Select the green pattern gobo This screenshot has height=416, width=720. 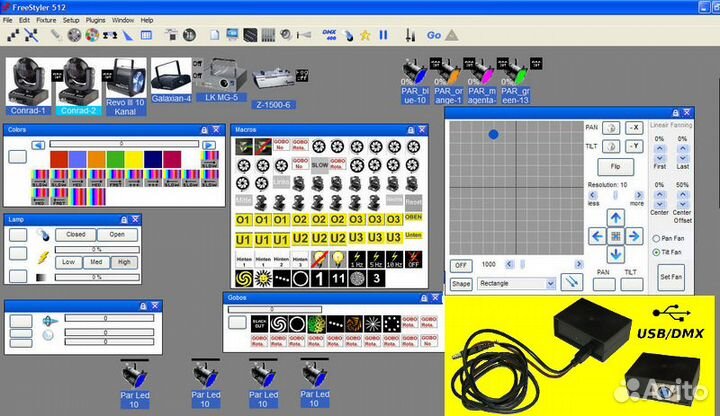coord(316,324)
